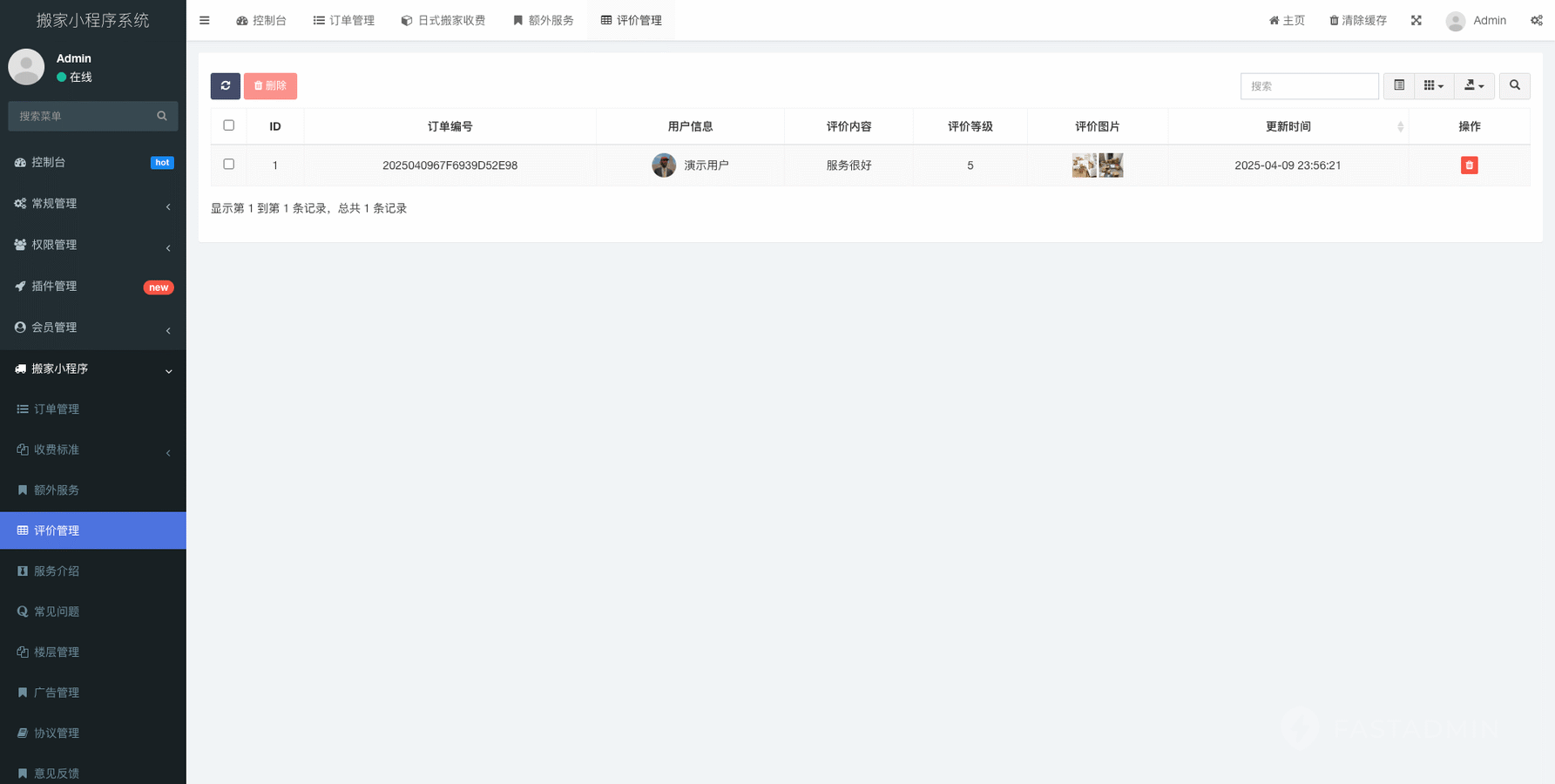Image resolution: width=1555 pixels, height=784 pixels.
Task: Enter fullscreen mode via expand icon
Action: coord(1416,20)
